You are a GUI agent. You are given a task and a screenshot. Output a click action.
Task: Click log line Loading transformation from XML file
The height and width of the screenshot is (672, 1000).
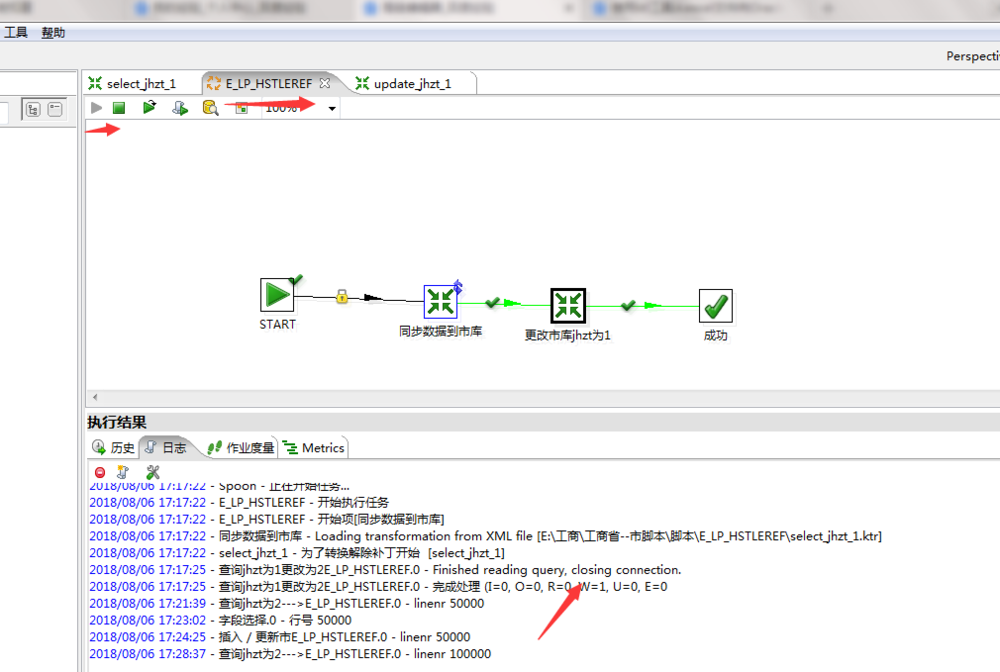(x=485, y=536)
